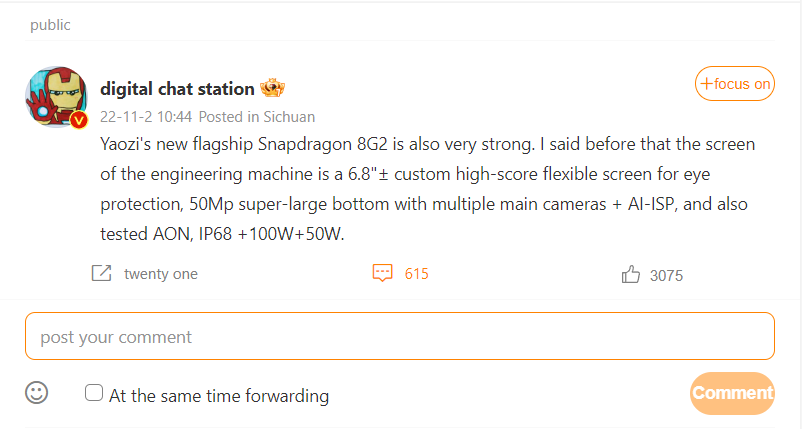Focus the 'post your comment' input field
This screenshot has height=429, width=802.
point(399,336)
